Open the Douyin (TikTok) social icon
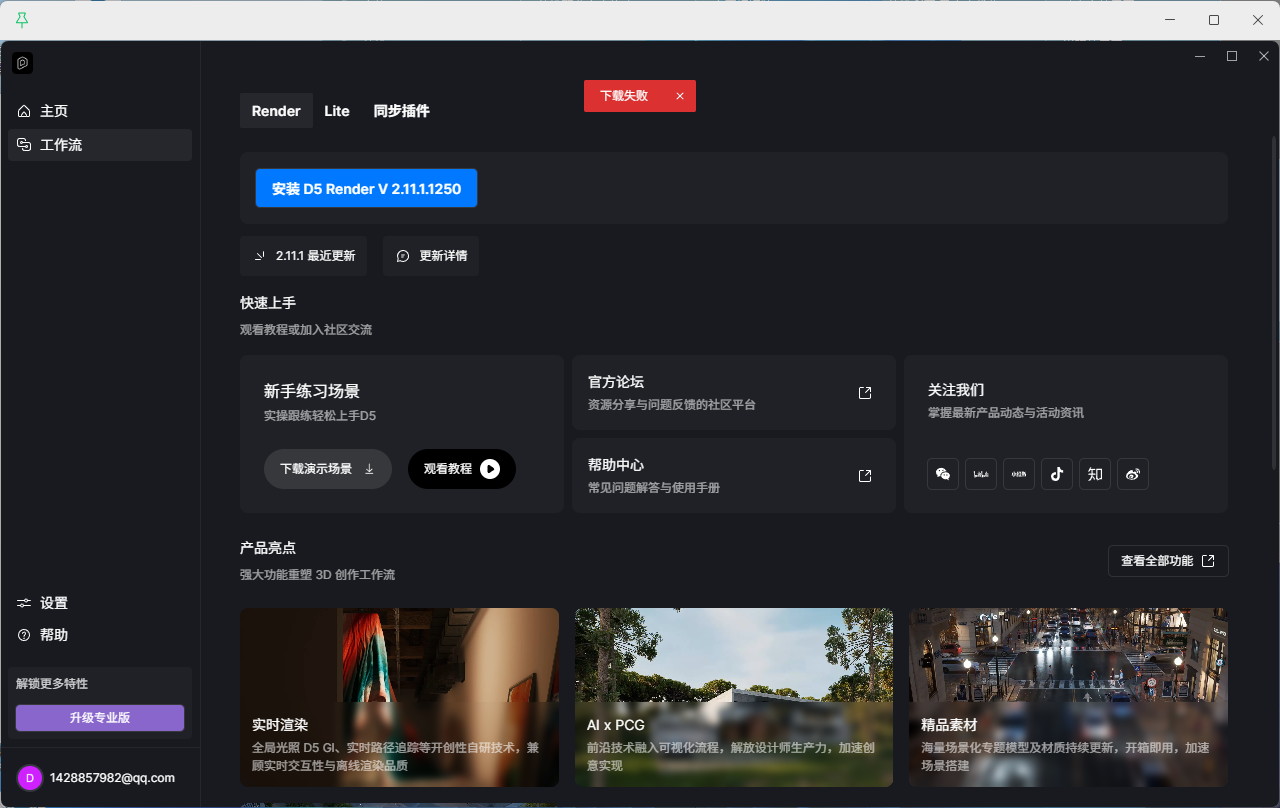This screenshot has width=1280, height=808. coord(1057,474)
